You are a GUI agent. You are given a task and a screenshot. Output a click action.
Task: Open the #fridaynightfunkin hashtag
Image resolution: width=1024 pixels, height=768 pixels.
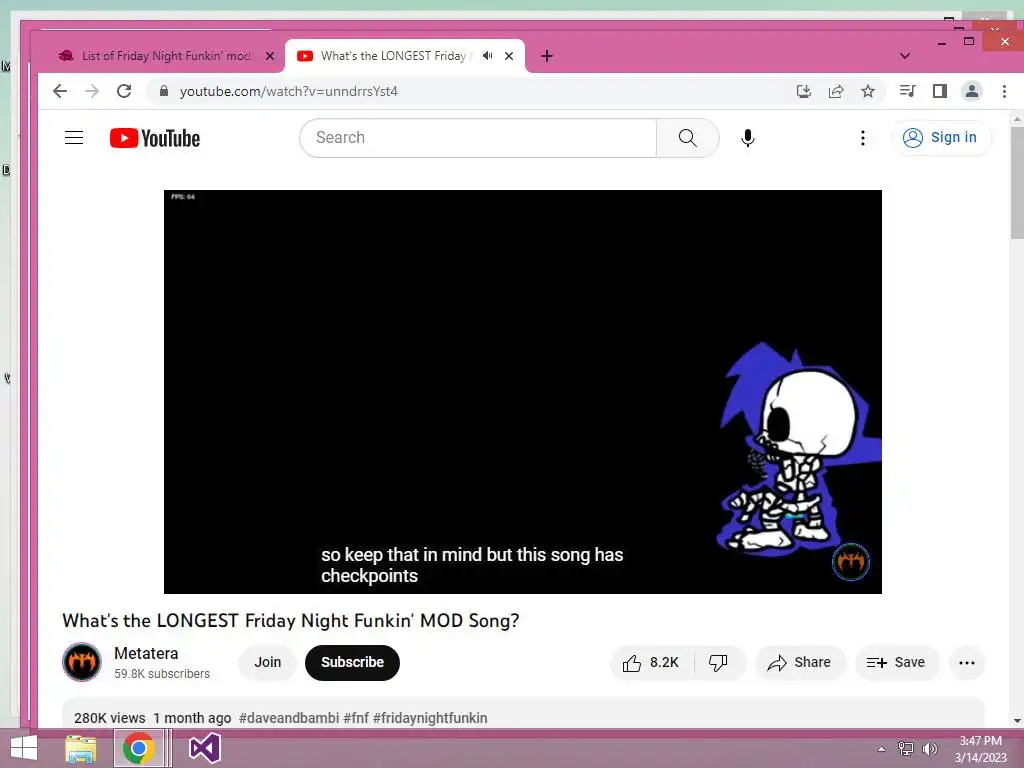[x=430, y=718]
